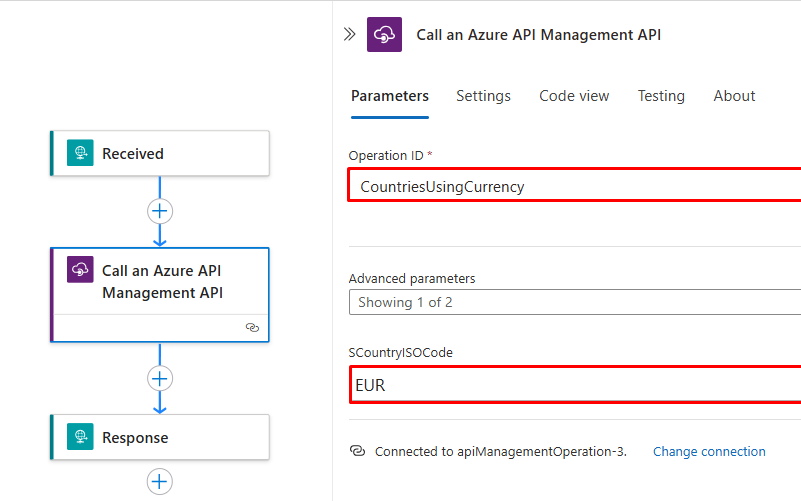
Task: Click the link icon on API Management node
Action: coord(252,327)
